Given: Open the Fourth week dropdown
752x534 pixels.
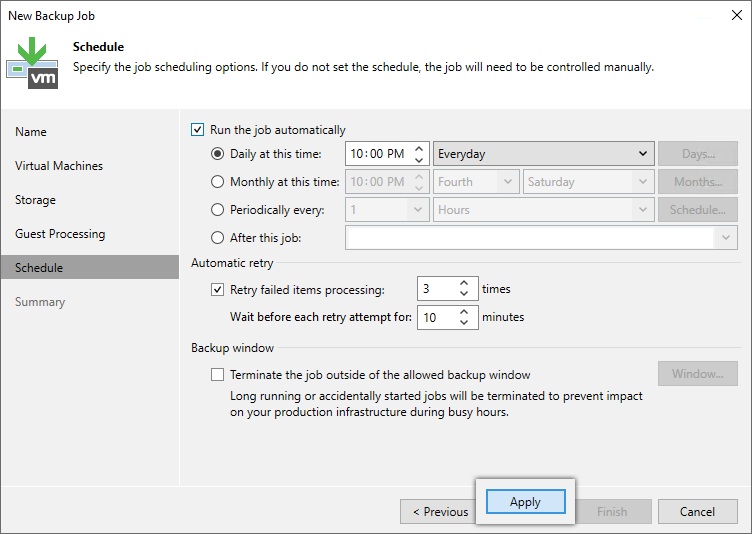Looking at the screenshot, I should pyautogui.click(x=476, y=181).
